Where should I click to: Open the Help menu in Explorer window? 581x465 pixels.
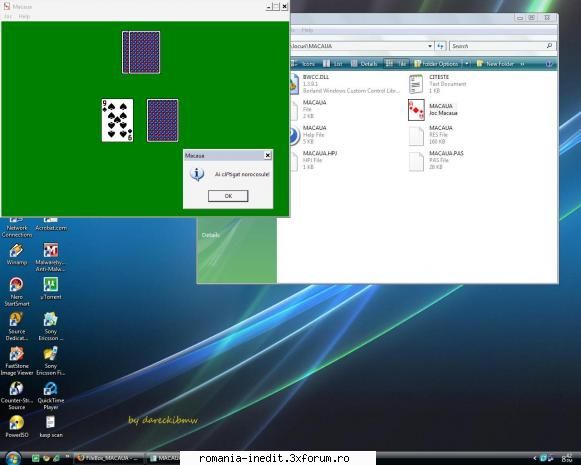click(307, 30)
